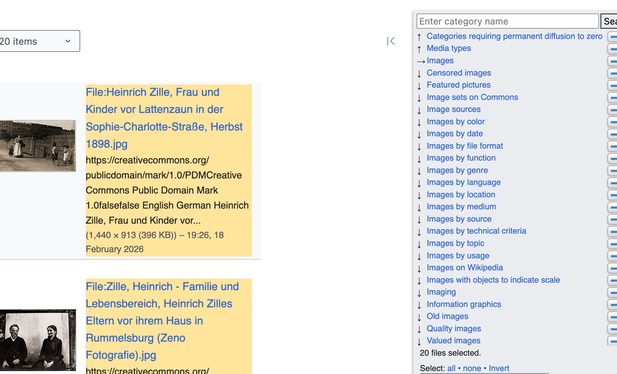Invert the current file selection
617x374 pixels.
pos(499,368)
